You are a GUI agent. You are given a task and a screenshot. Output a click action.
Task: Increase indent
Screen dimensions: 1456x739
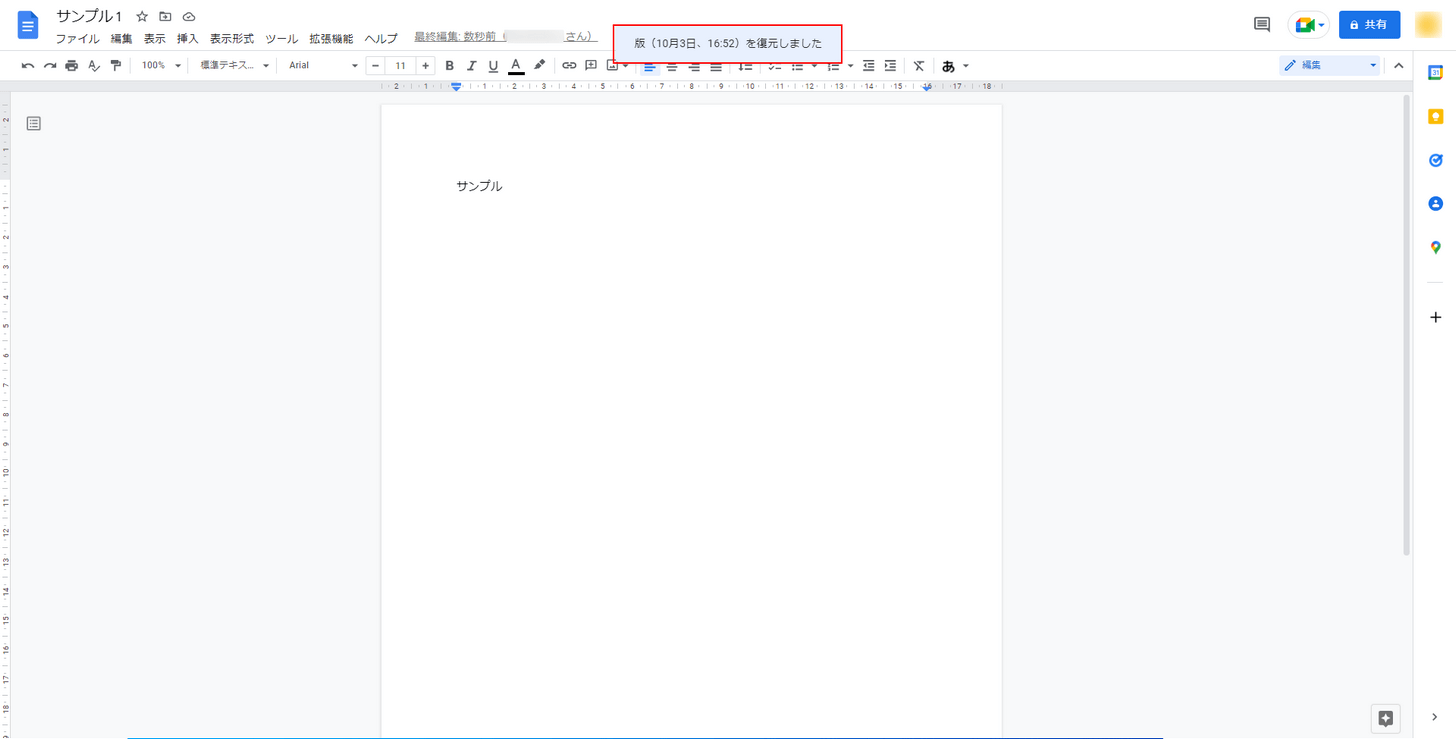pos(890,66)
